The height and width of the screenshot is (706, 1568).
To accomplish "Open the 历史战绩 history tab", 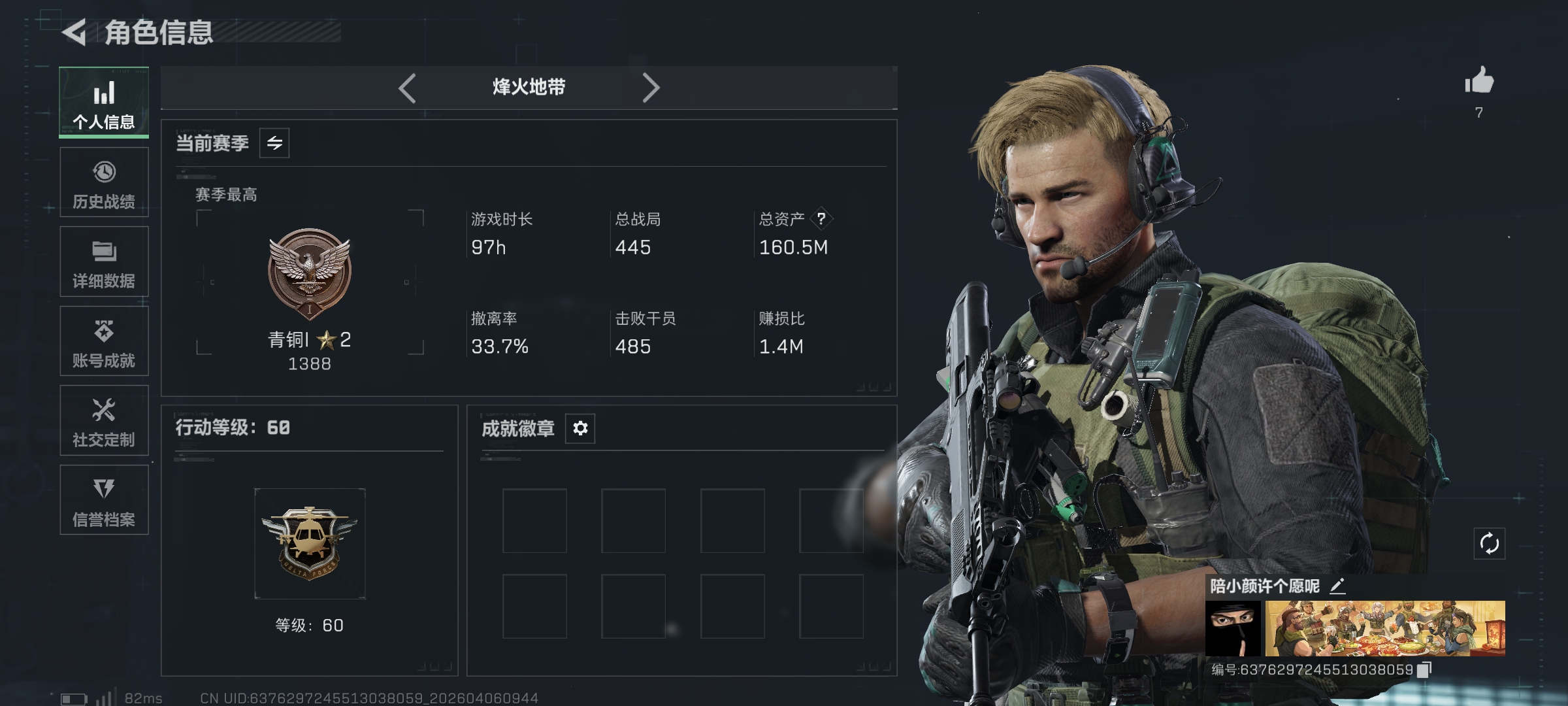I will [104, 182].
